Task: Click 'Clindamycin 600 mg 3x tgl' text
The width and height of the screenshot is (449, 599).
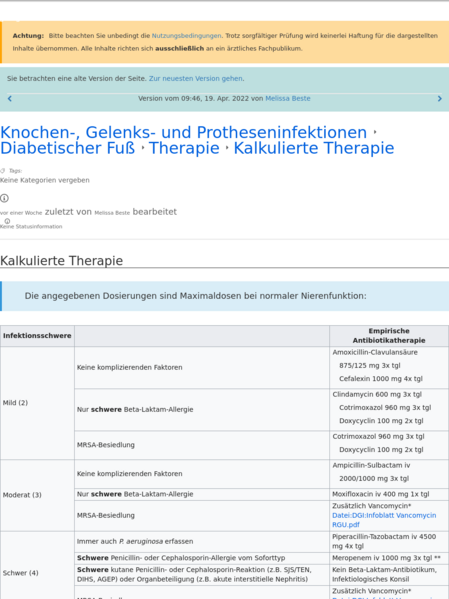Action: coord(377,394)
